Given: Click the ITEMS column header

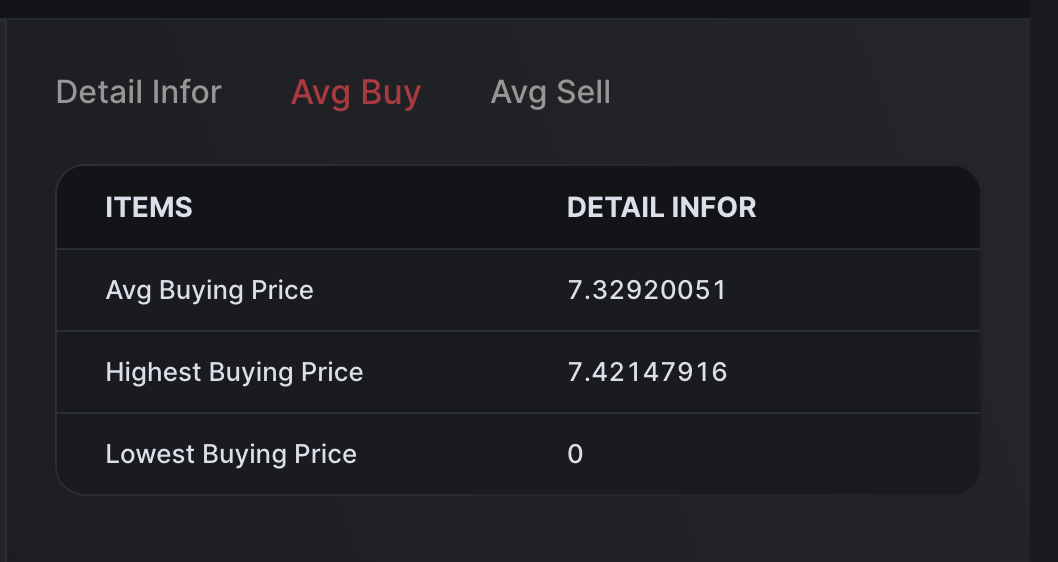Looking at the screenshot, I should pyautogui.click(x=149, y=207).
